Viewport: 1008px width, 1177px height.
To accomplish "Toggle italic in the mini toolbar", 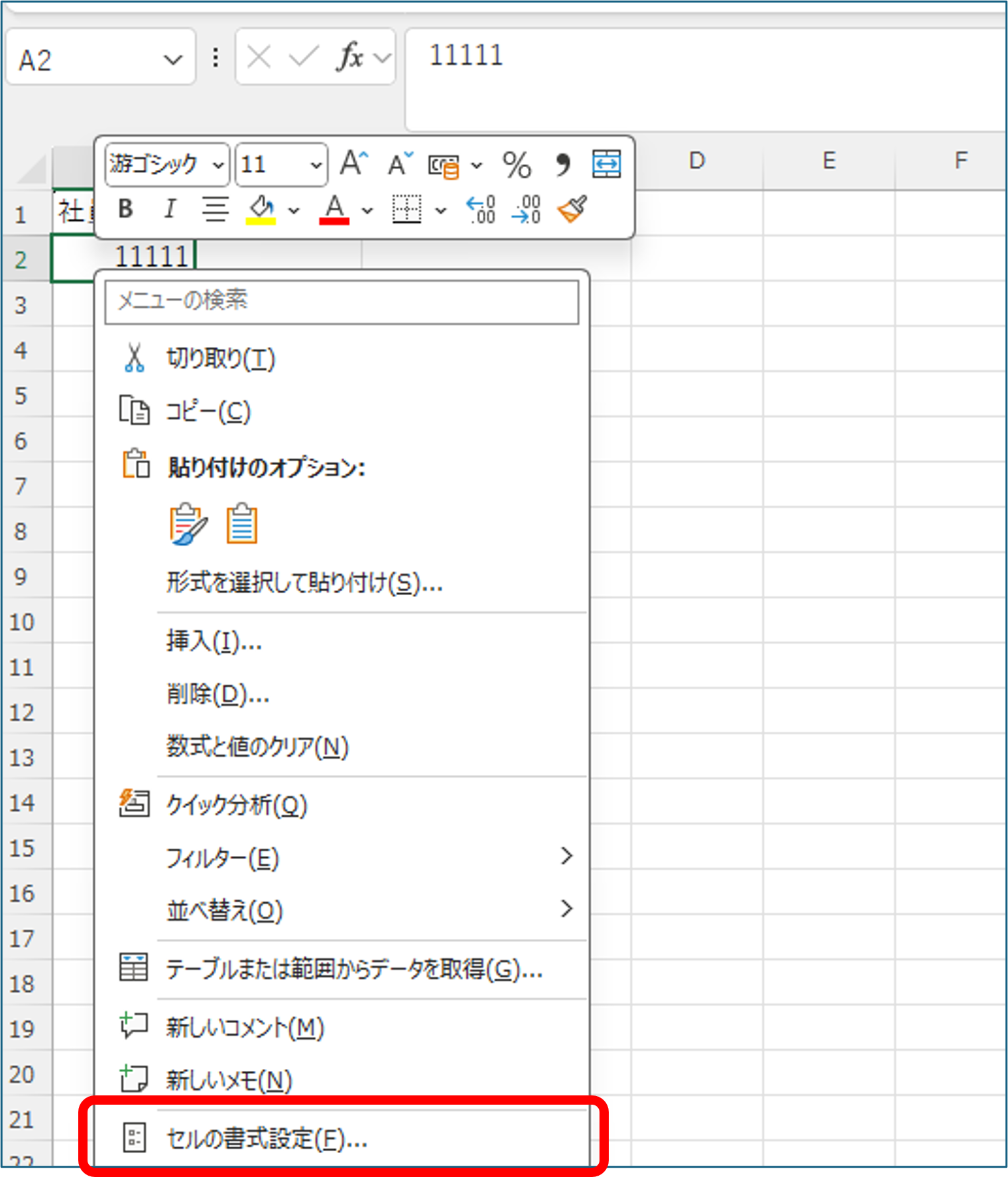I will [170, 209].
